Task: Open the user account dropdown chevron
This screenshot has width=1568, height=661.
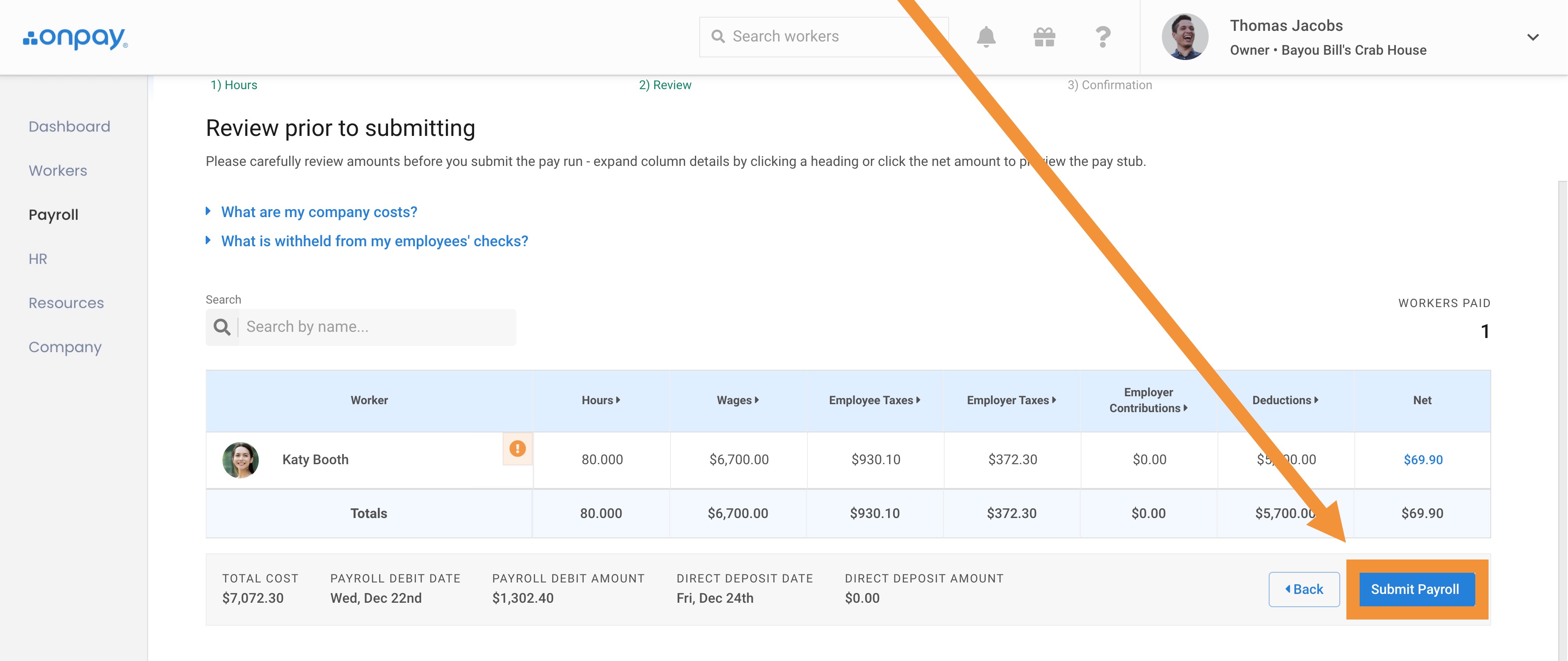Action: coord(1533,37)
